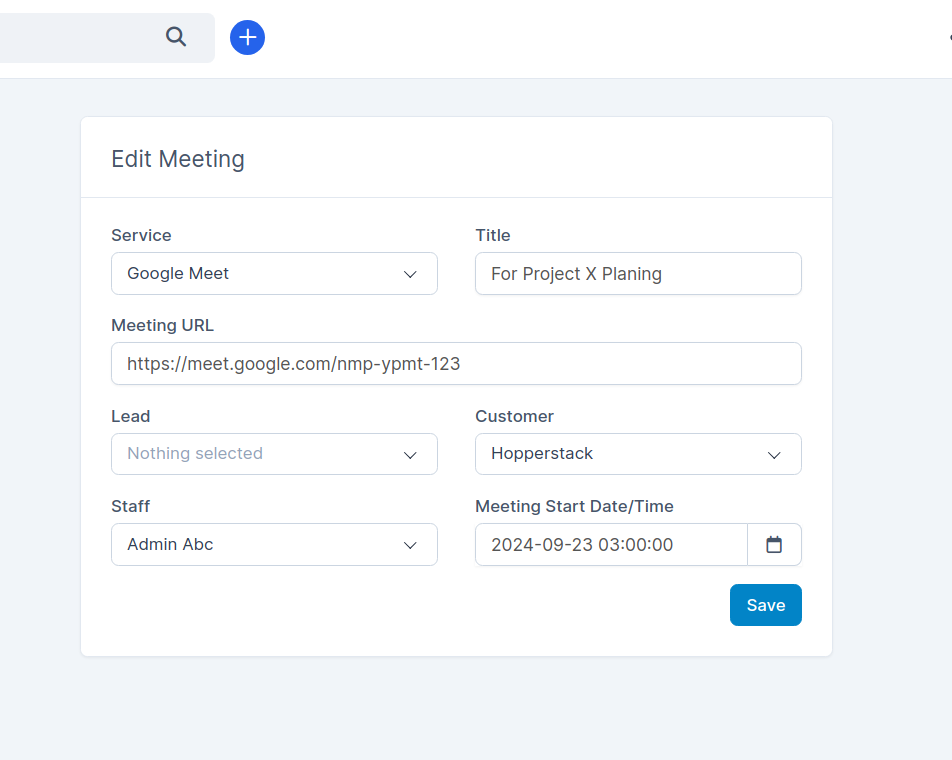
Task: Select the Meeting URL text box
Action: coord(456,363)
